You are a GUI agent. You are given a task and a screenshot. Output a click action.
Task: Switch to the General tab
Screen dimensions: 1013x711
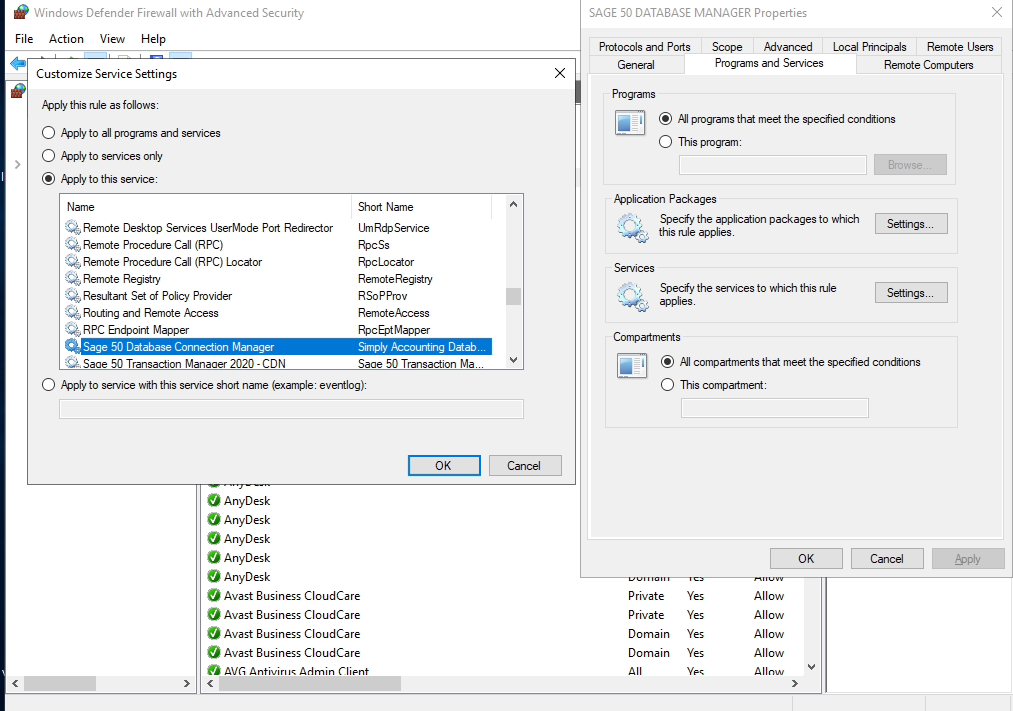tap(636, 65)
